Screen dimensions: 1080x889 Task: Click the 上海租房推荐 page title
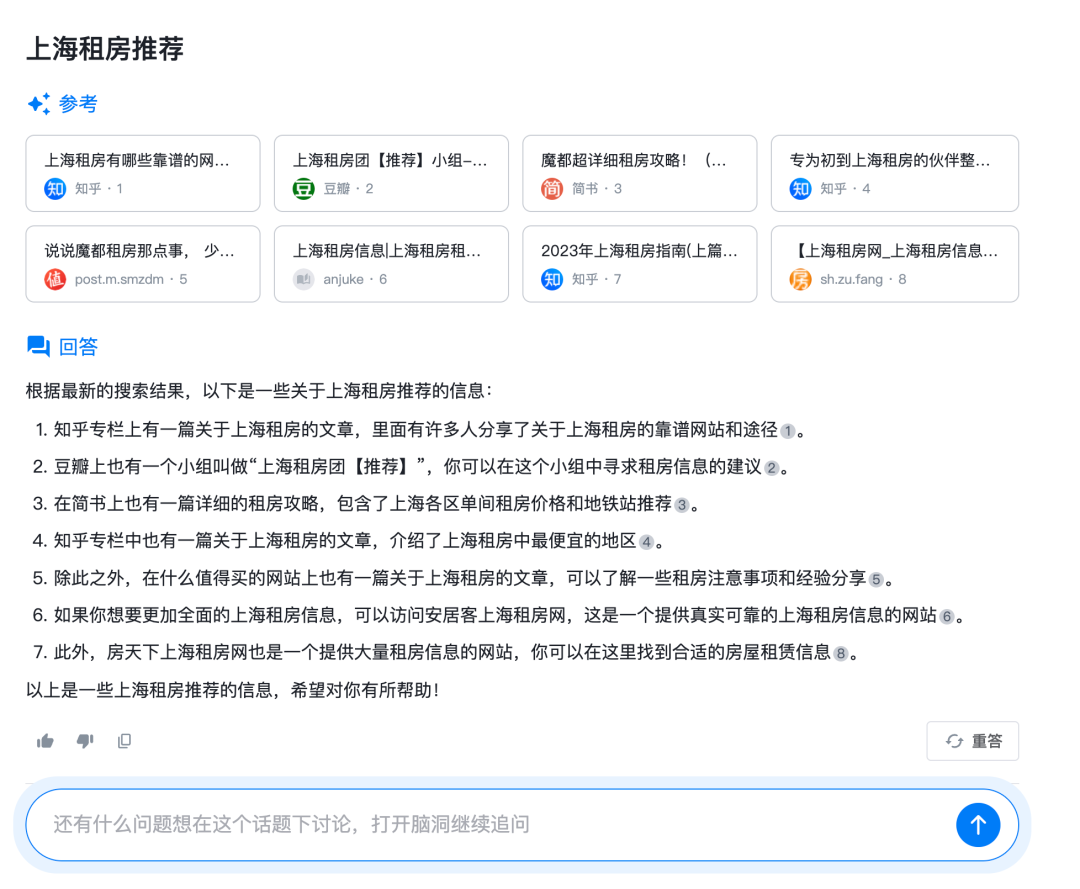(105, 49)
